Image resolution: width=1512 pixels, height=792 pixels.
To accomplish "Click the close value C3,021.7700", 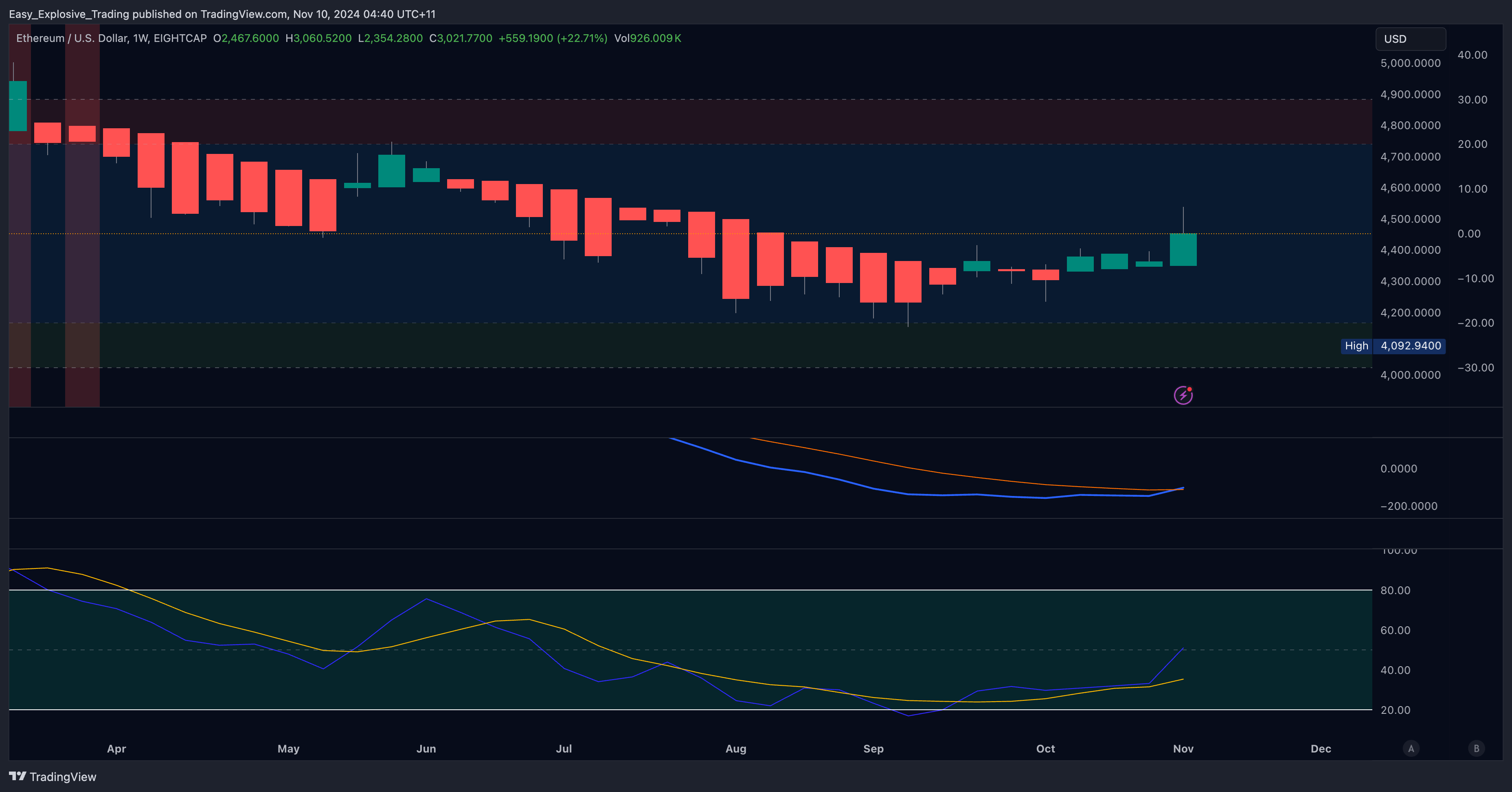I will (x=461, y=38).
